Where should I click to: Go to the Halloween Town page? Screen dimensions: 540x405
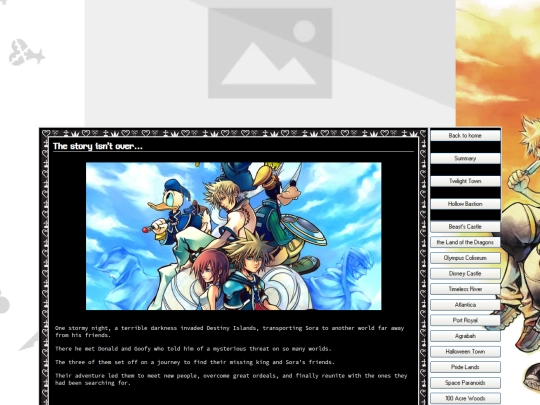click(x=465, y=351)
